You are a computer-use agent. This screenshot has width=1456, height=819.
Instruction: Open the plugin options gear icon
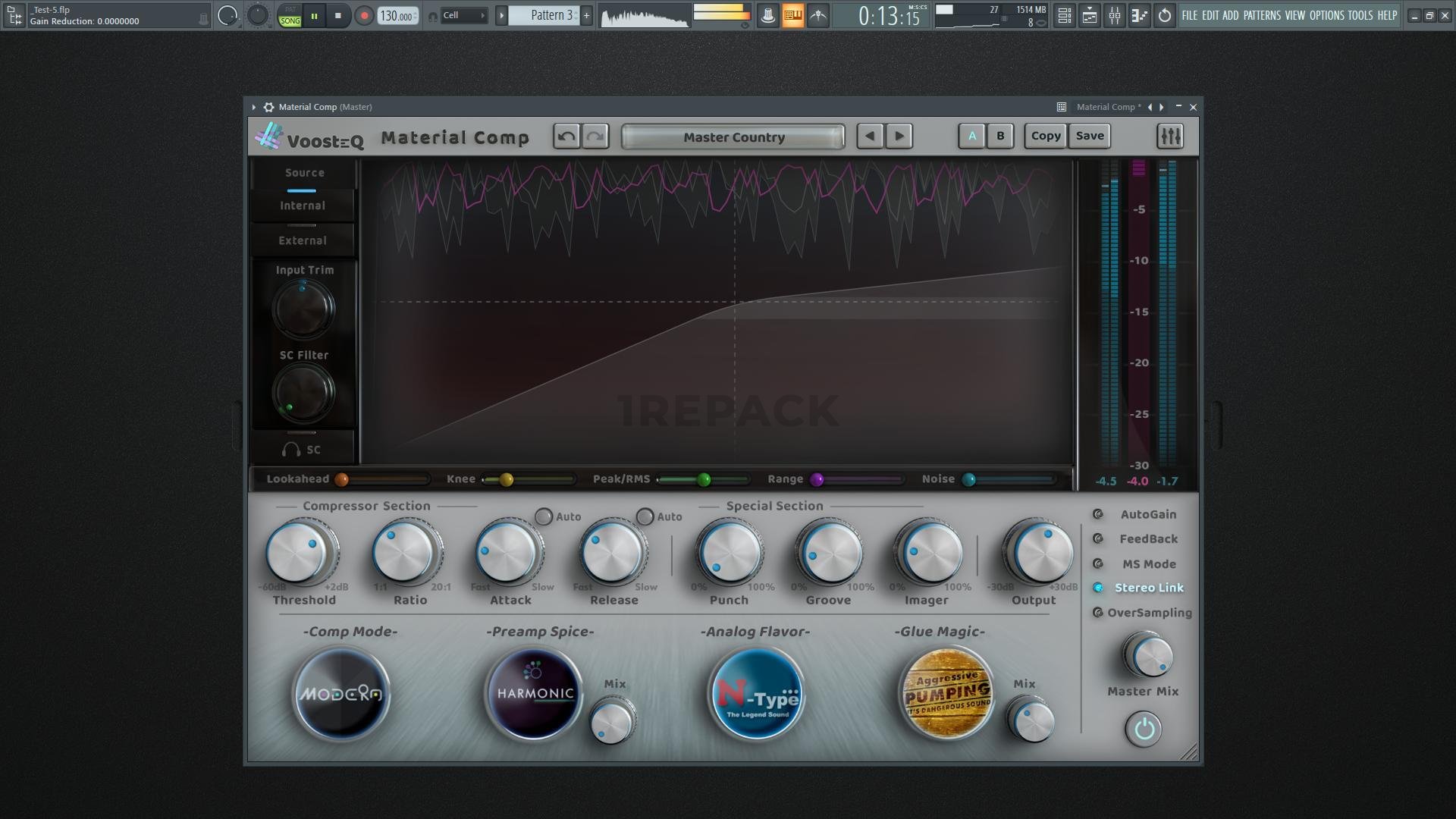pyautogui.click(x=268, y=107)
